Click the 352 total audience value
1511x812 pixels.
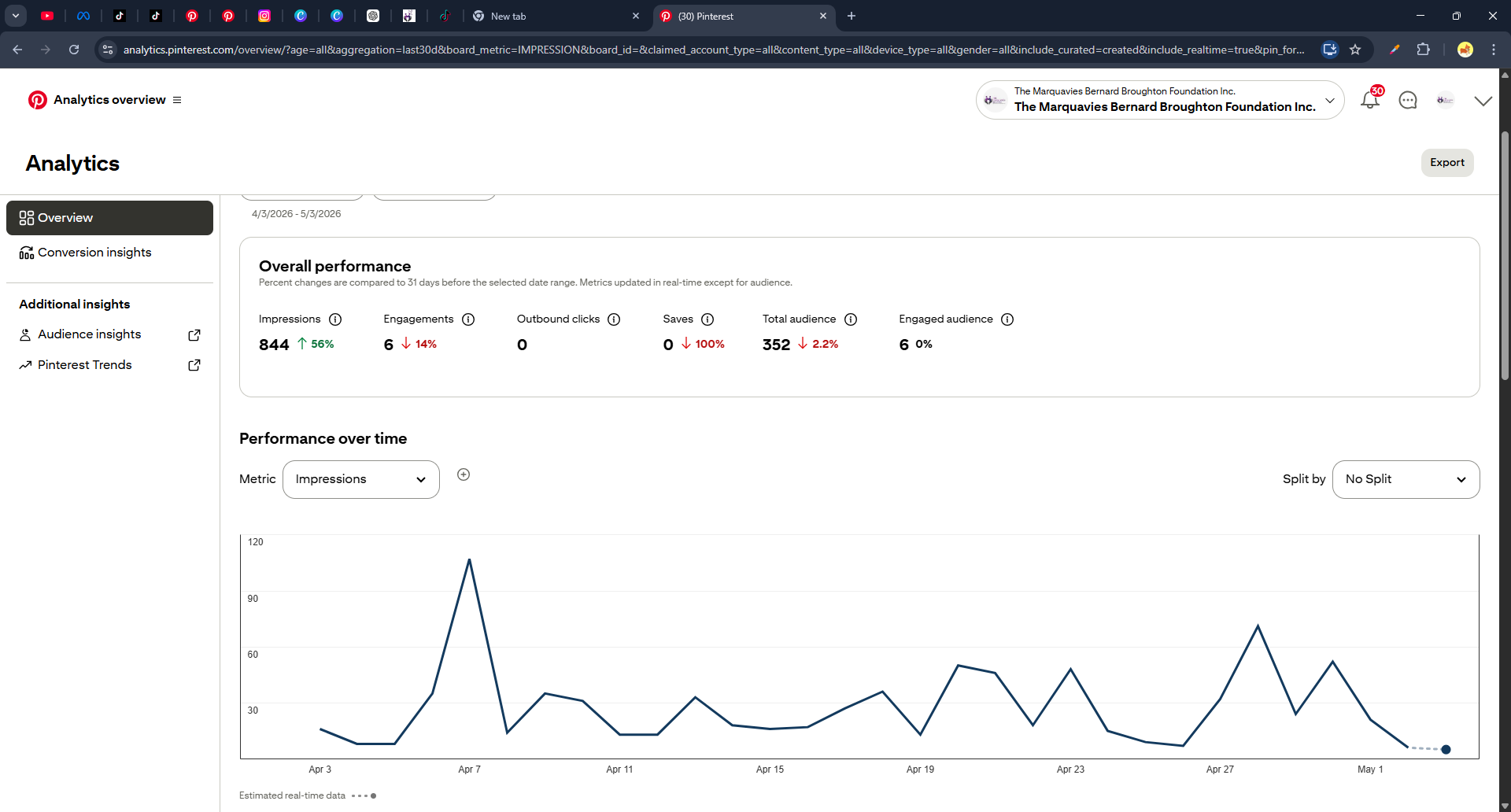(x=776, y=345)
